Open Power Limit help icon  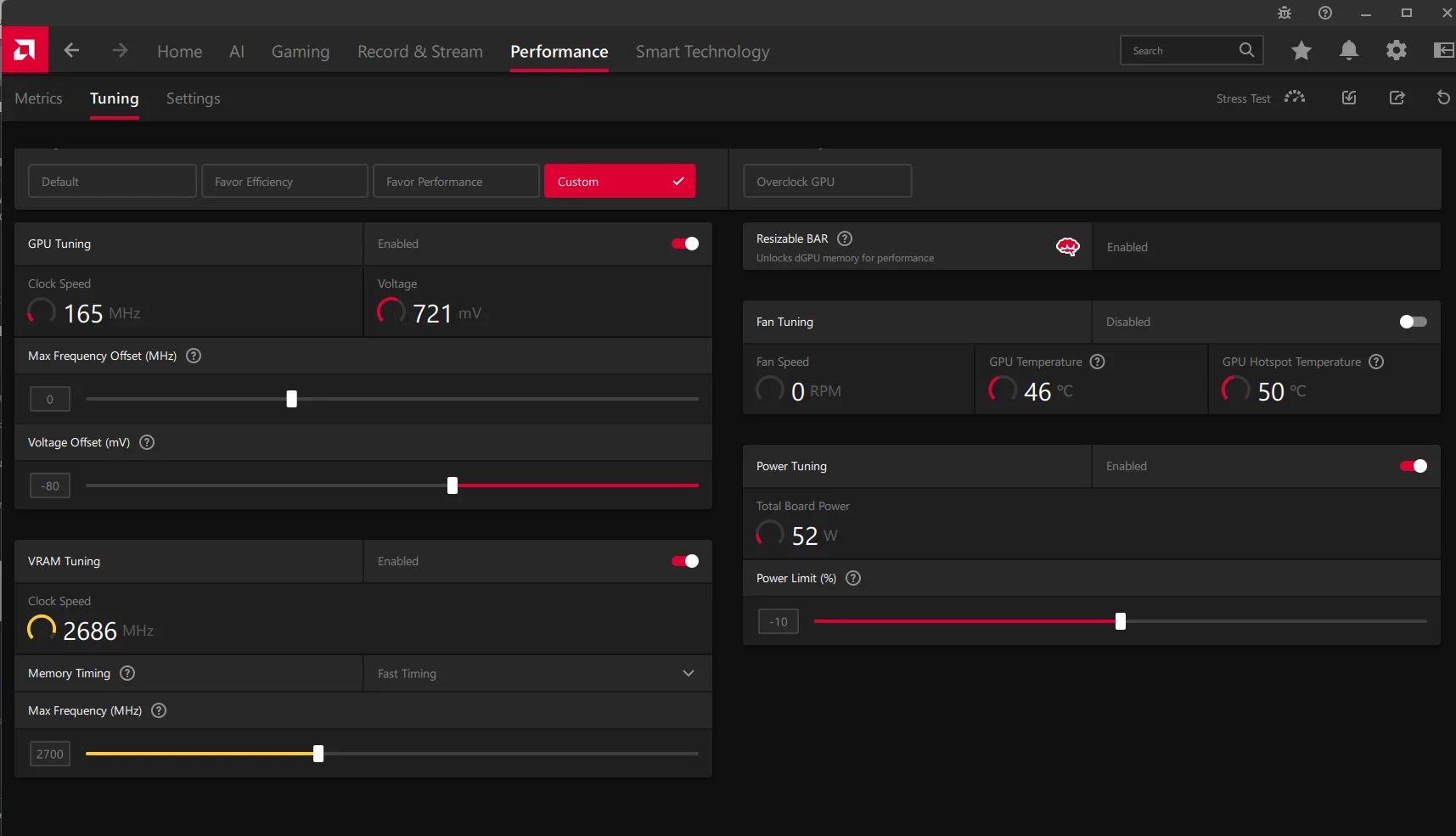click(853, 578)
